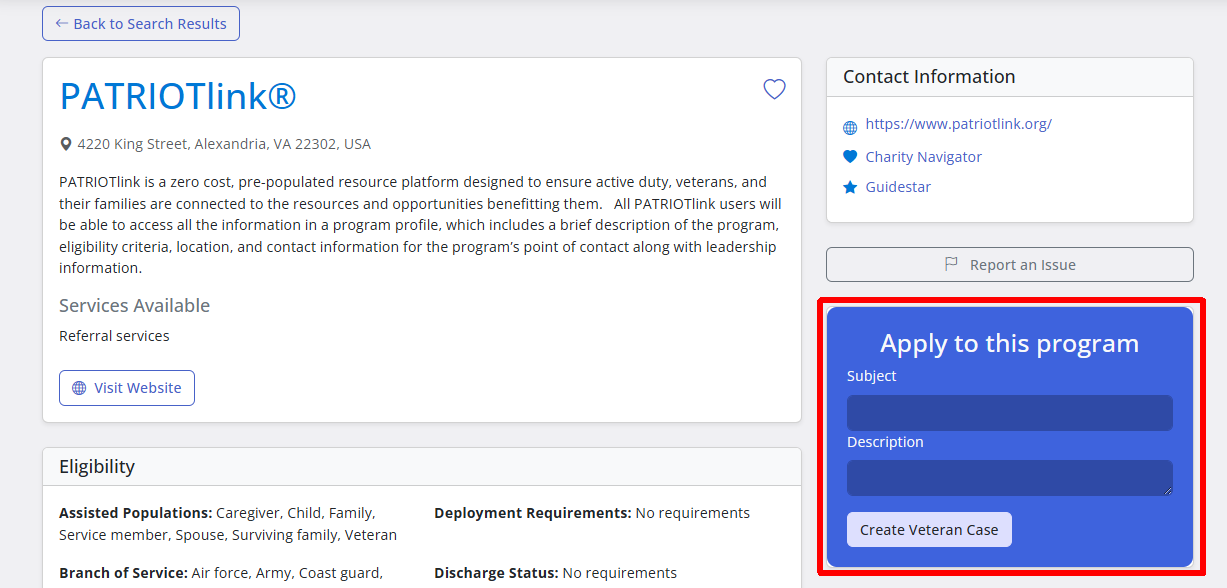Click the Apply to this program heading

pos(1010,343)
